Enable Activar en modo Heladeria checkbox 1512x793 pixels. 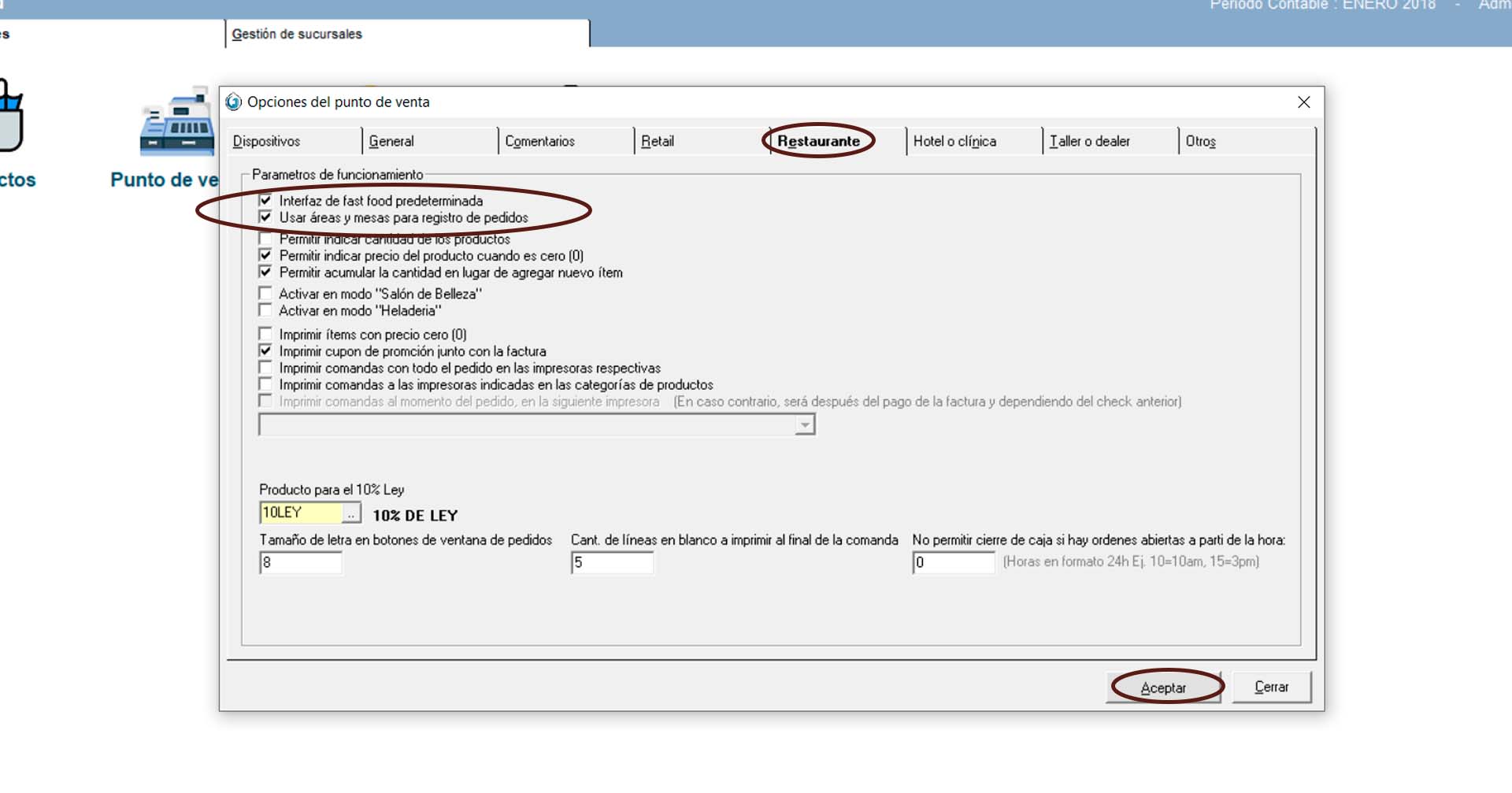(x=266, y=310)
